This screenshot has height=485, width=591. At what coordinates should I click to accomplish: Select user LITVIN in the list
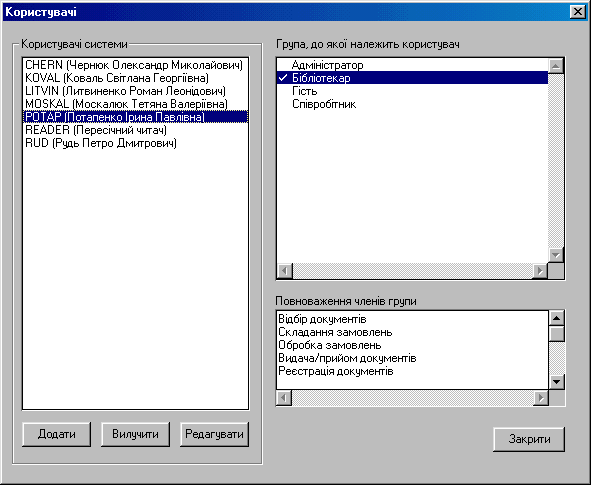(135, 91)
